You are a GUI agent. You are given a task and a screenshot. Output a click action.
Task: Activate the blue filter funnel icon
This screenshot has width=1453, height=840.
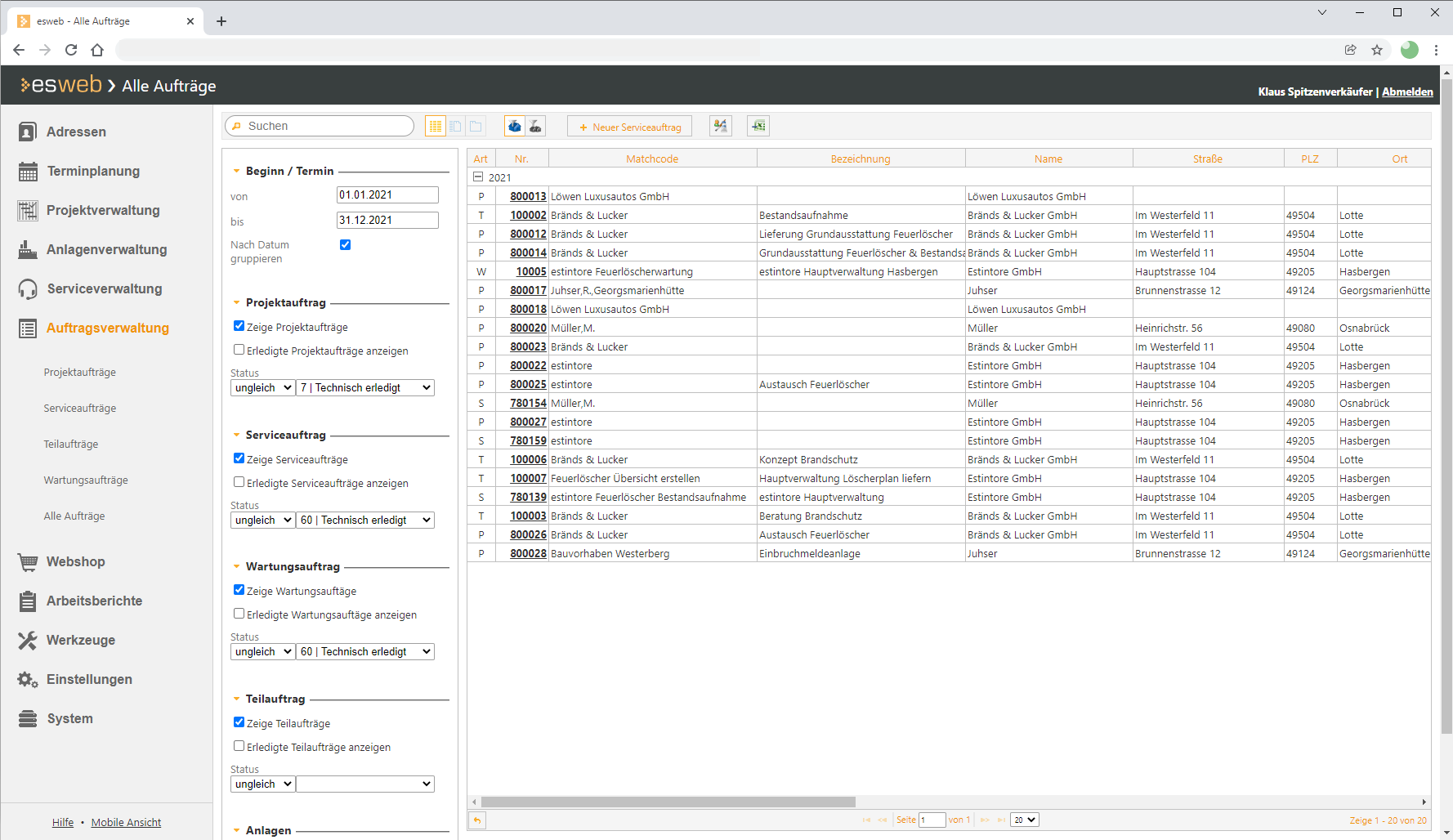(x=515, y=126)
